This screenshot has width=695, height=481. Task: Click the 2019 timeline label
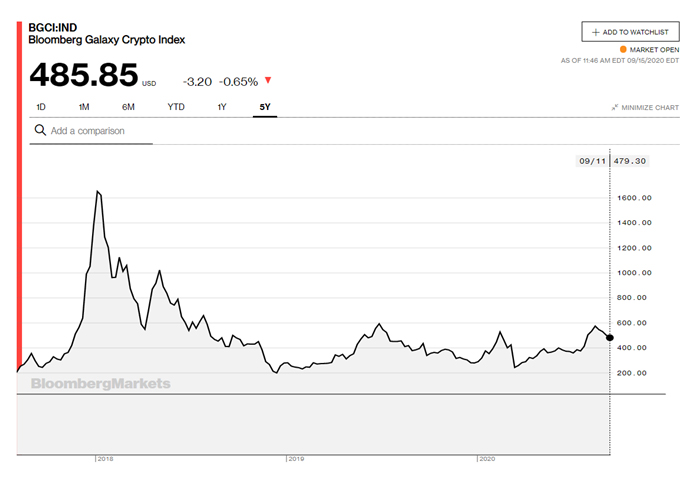(296, 459)
